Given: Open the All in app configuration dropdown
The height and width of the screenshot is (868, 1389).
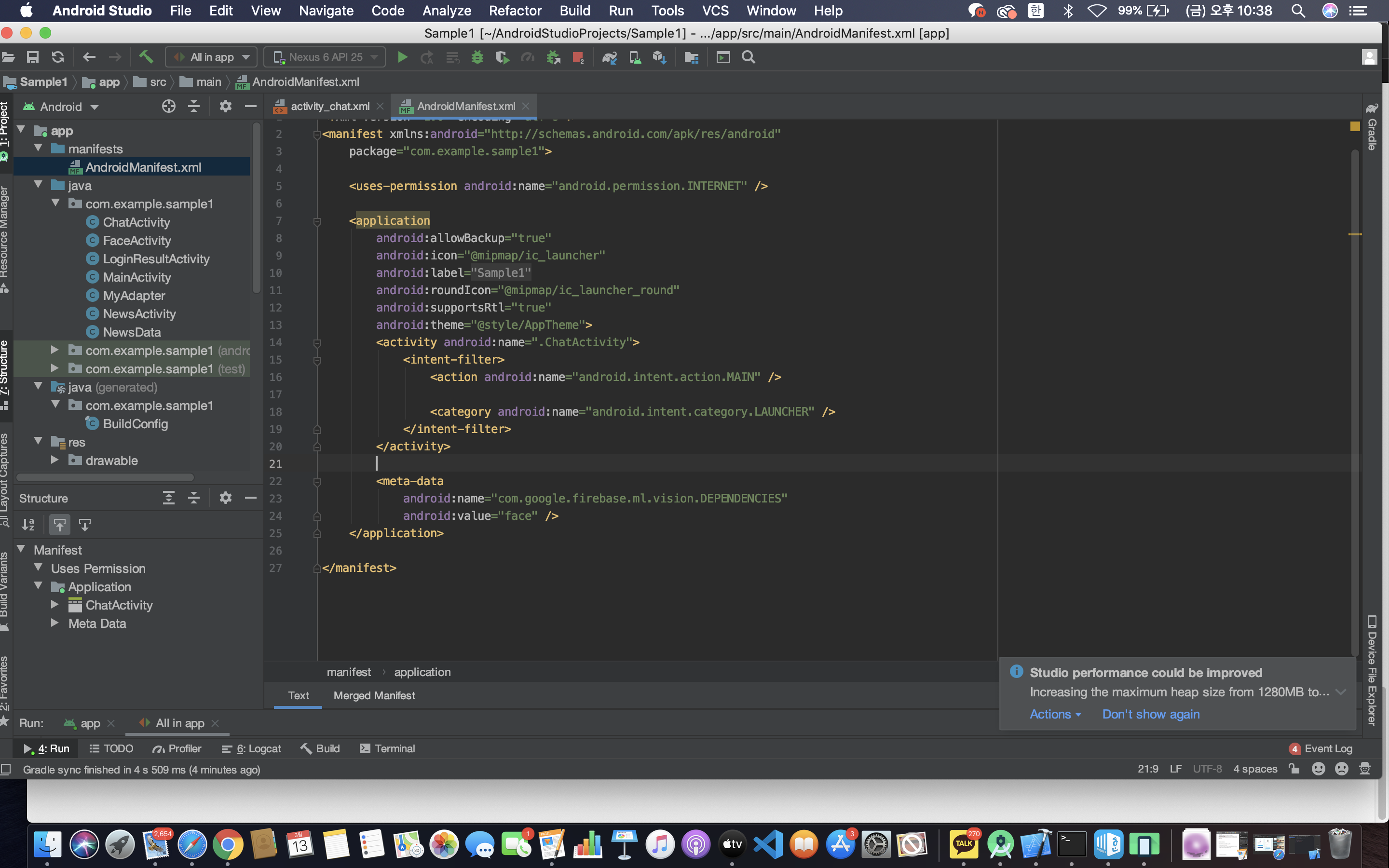Looking at the screenshot, I should [x=212, y=57].
